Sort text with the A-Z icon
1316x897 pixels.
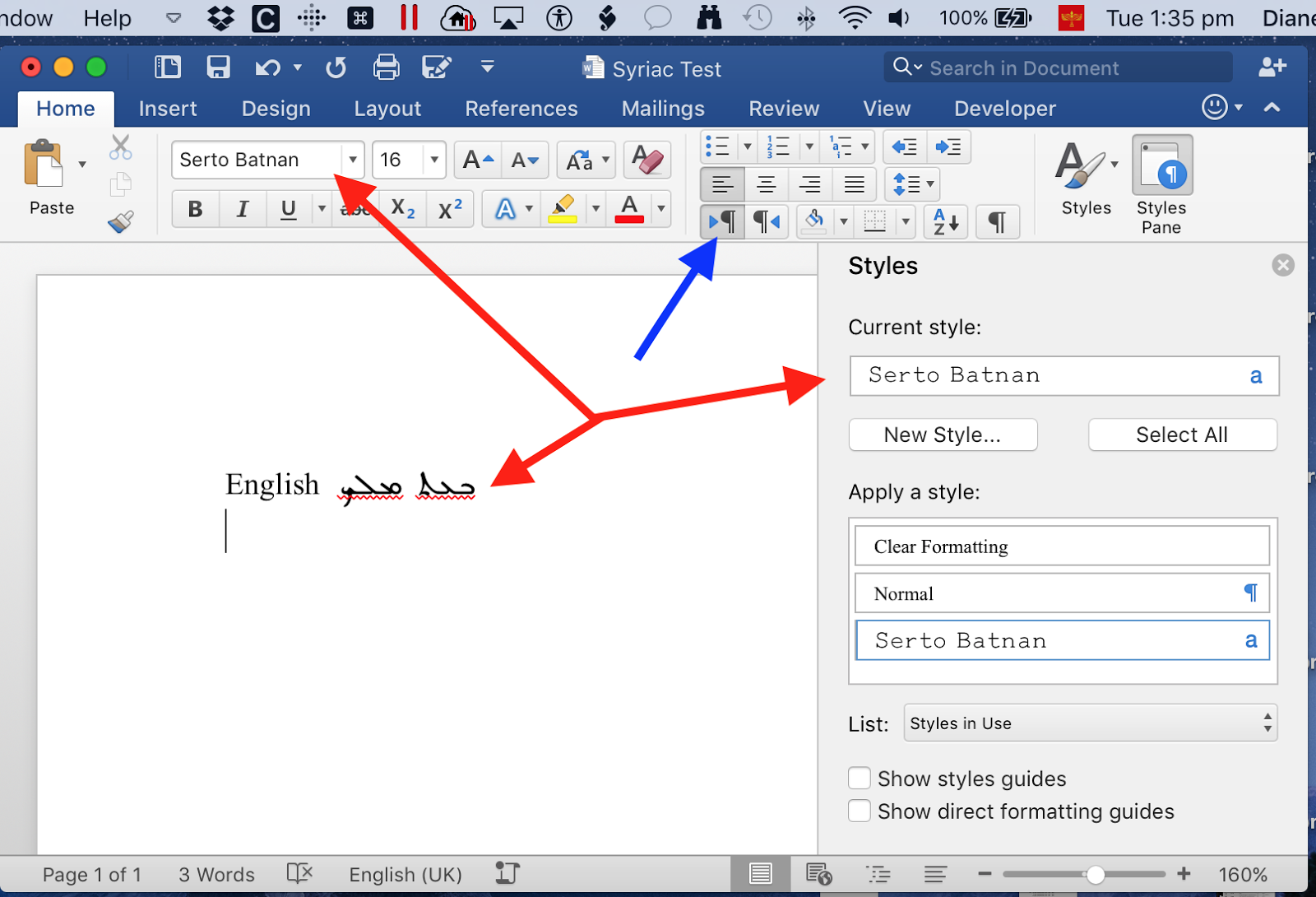[x=945, y=221]
